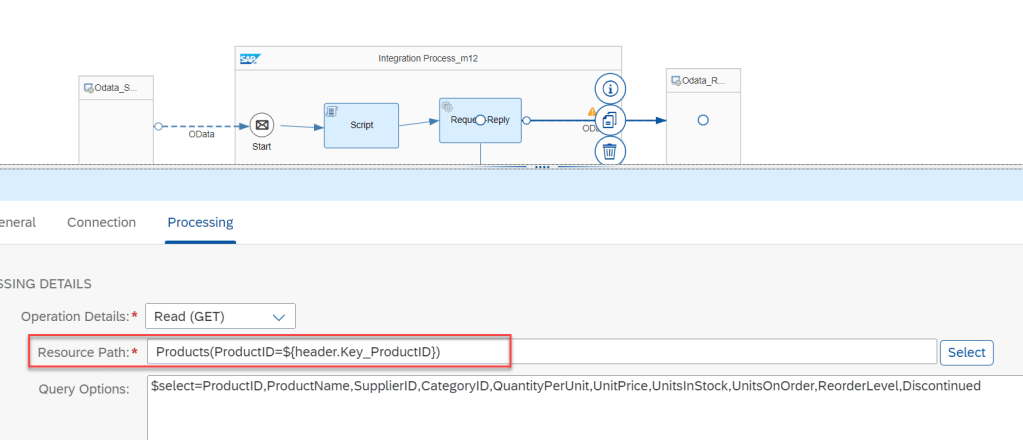The height and width of the screenshot is (440, 1023).
Task: Click the Odata_S sender participant icon
Action: [89, 89]
